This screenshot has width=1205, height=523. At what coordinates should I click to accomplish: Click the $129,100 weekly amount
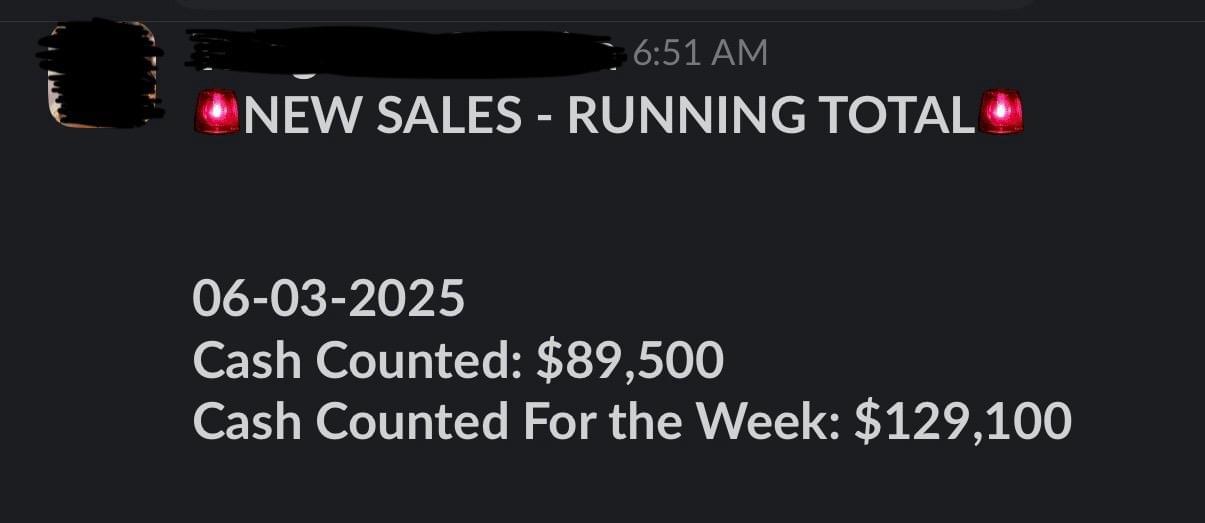coord(963,421)
